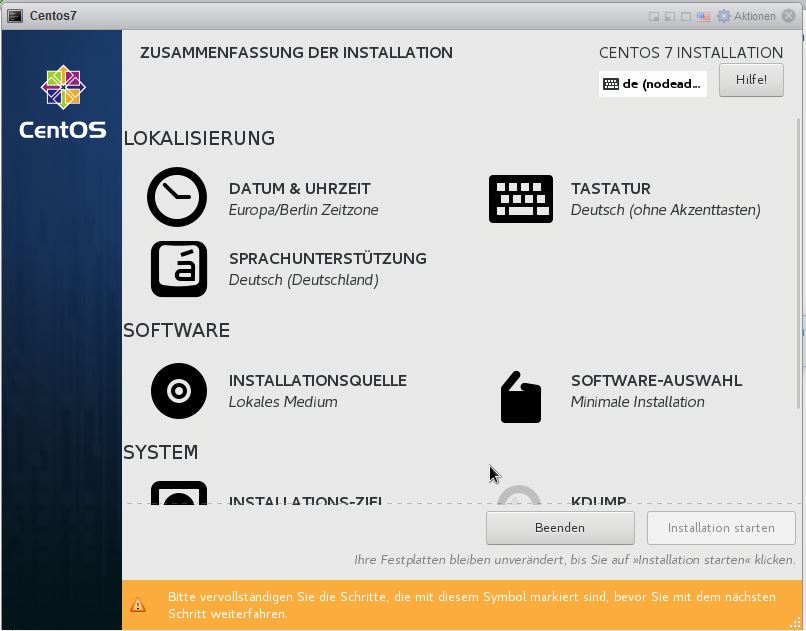Viewport: 806px width, 631px height.
Task: Click the Beenden button
Action: [x=560, y=528]
